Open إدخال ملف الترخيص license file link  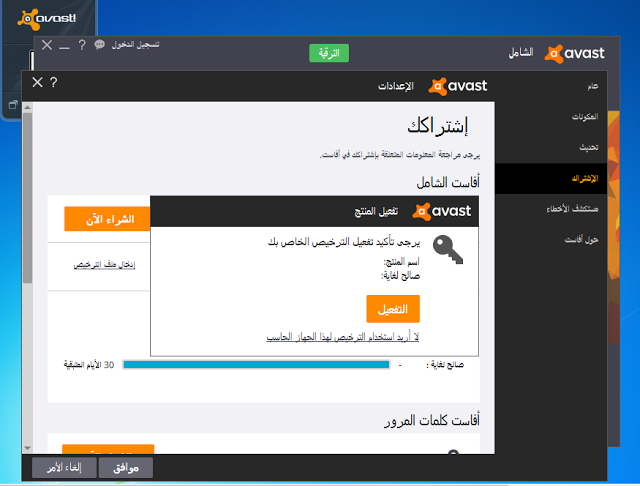pyautogui.click(x=104, y=265)
